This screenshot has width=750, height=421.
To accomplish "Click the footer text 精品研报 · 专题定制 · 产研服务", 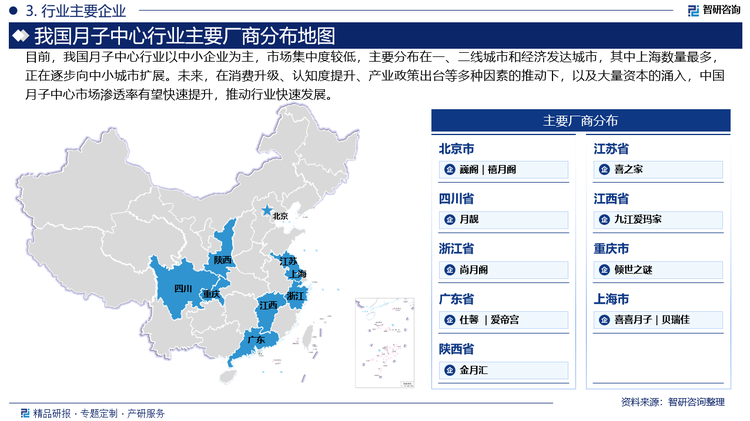I will click(x=99, y=413).
